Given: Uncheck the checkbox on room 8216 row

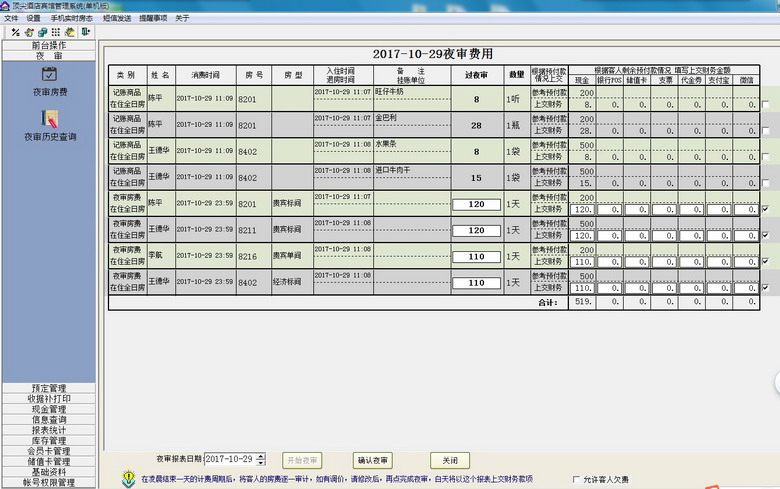Looking at the screenshot, I should (765, 261).
